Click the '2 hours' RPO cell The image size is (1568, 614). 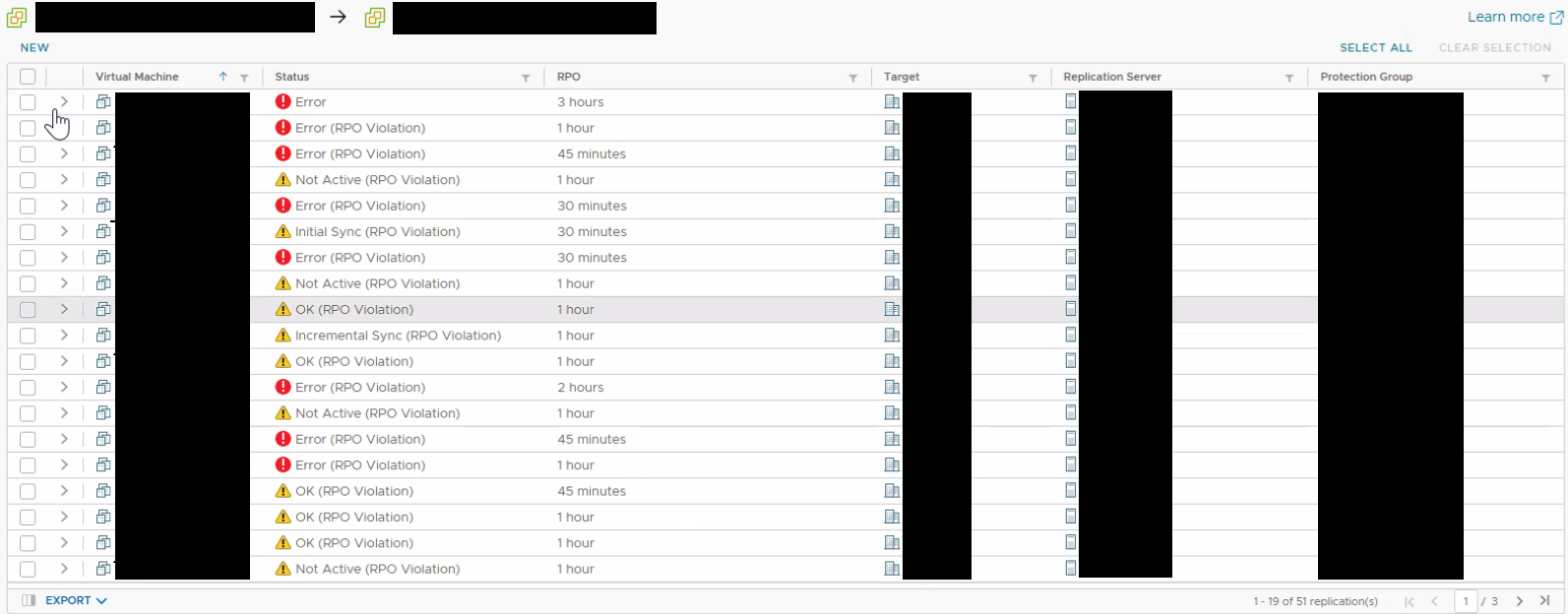[x=581, y=388]
